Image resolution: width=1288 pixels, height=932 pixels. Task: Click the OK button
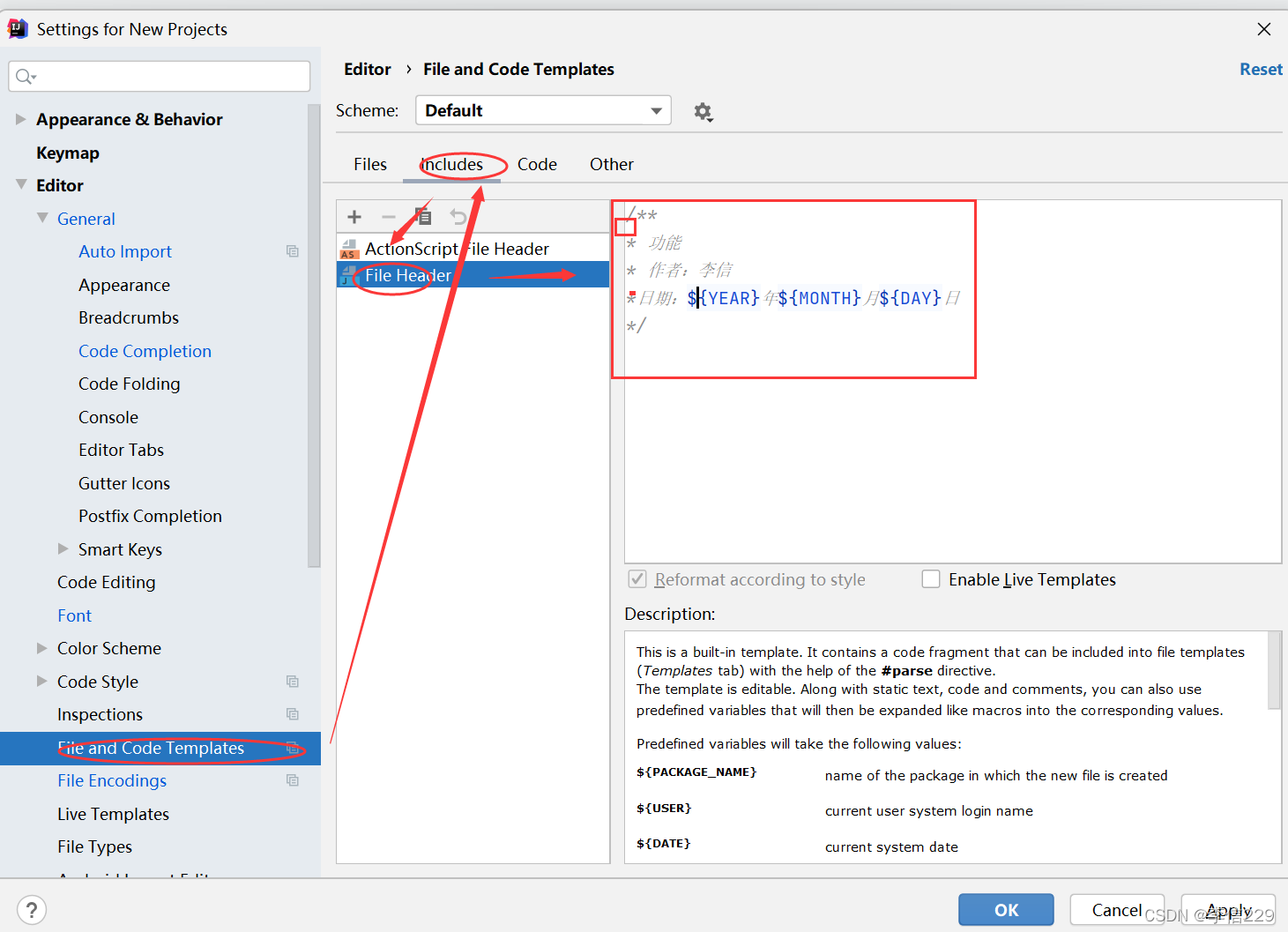tap(1006, 910)
